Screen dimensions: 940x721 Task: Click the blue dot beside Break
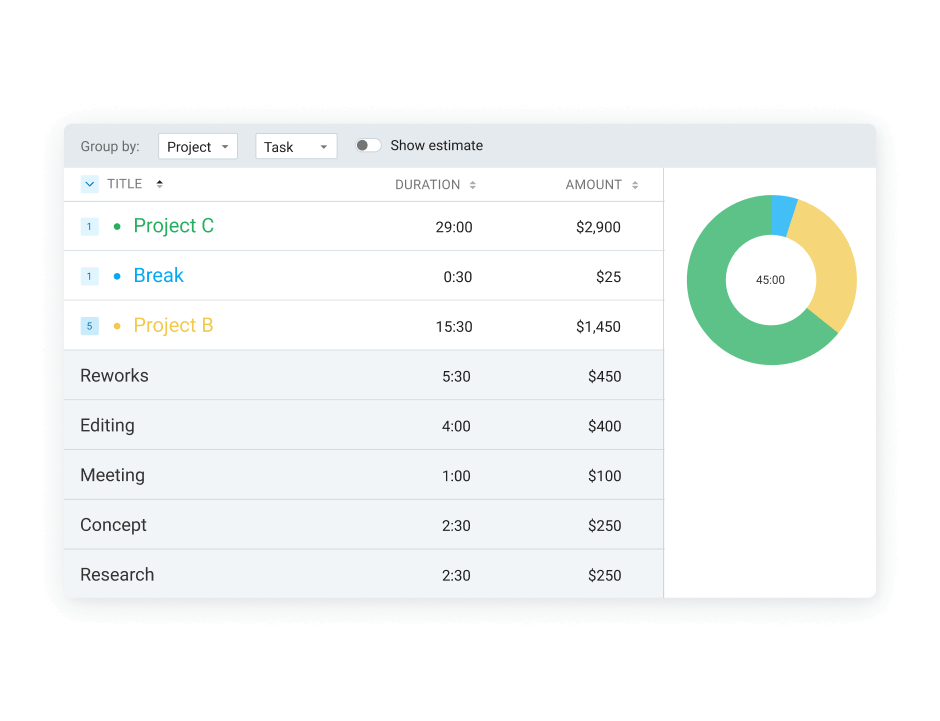119,276
